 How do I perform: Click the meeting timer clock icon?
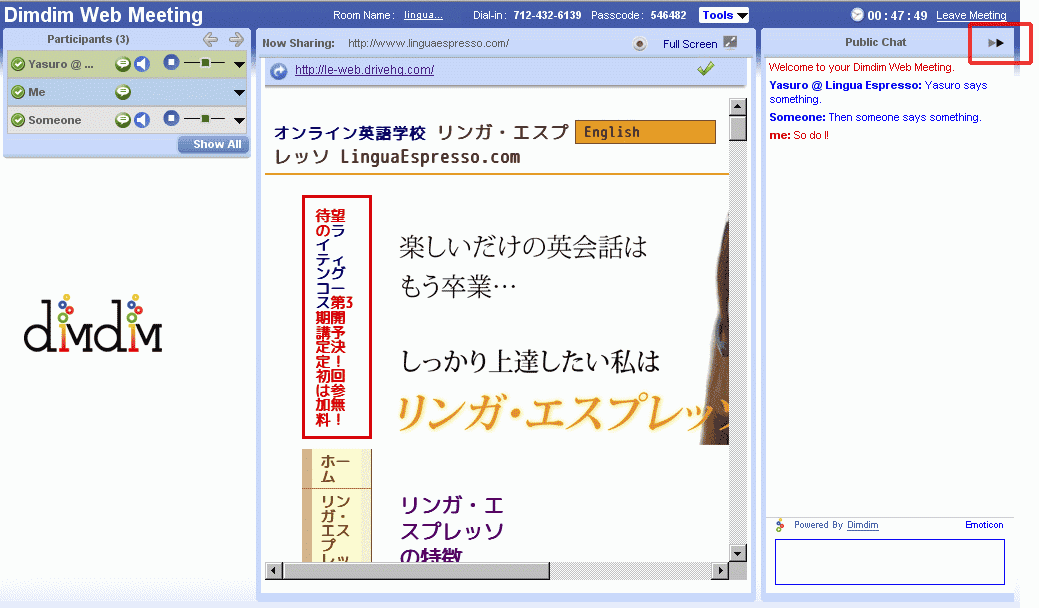857,15
